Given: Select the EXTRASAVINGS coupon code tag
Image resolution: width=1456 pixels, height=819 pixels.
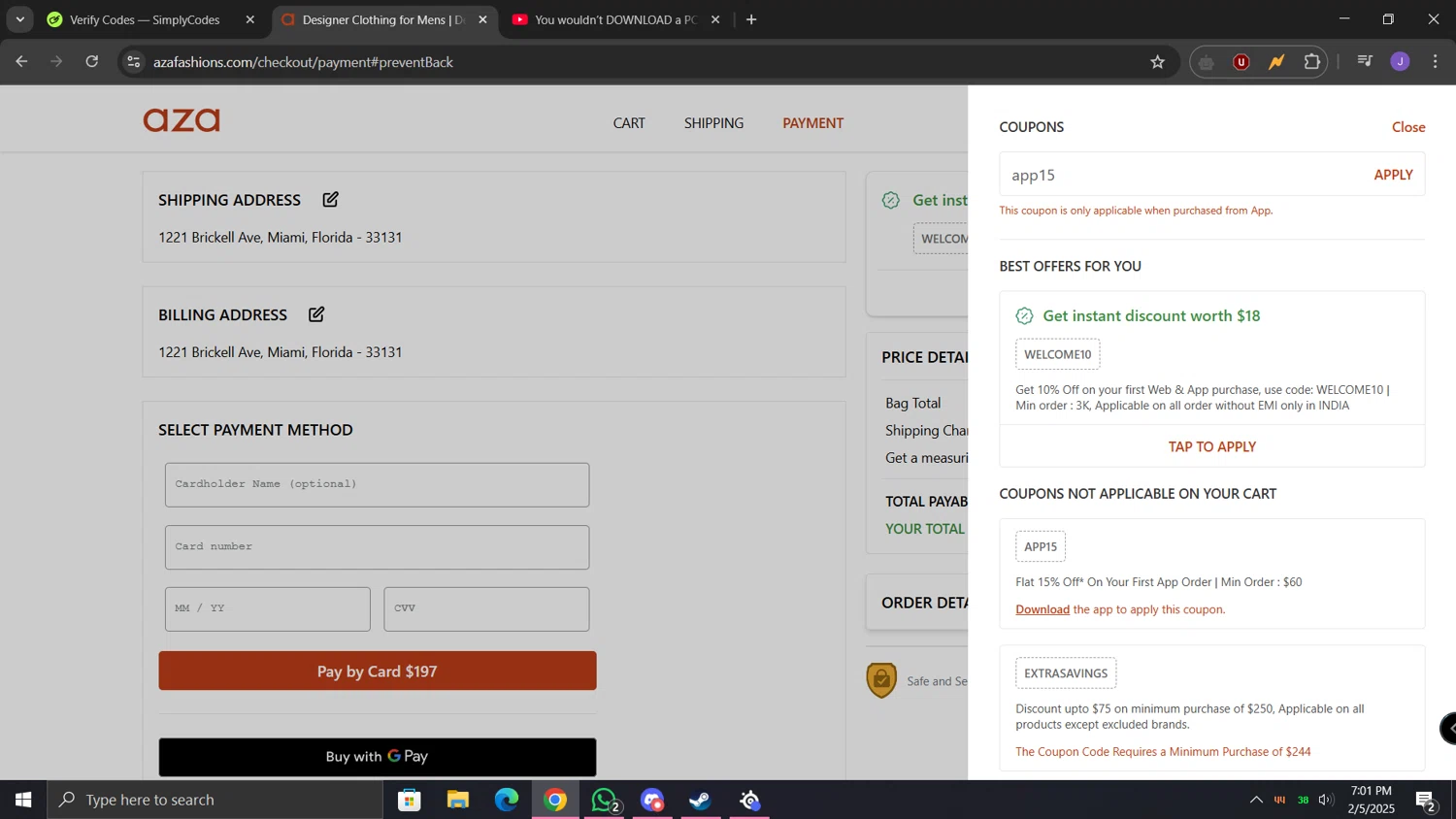Looking at the screenshot, I should pyautogui.click(x=1066, y=673).
